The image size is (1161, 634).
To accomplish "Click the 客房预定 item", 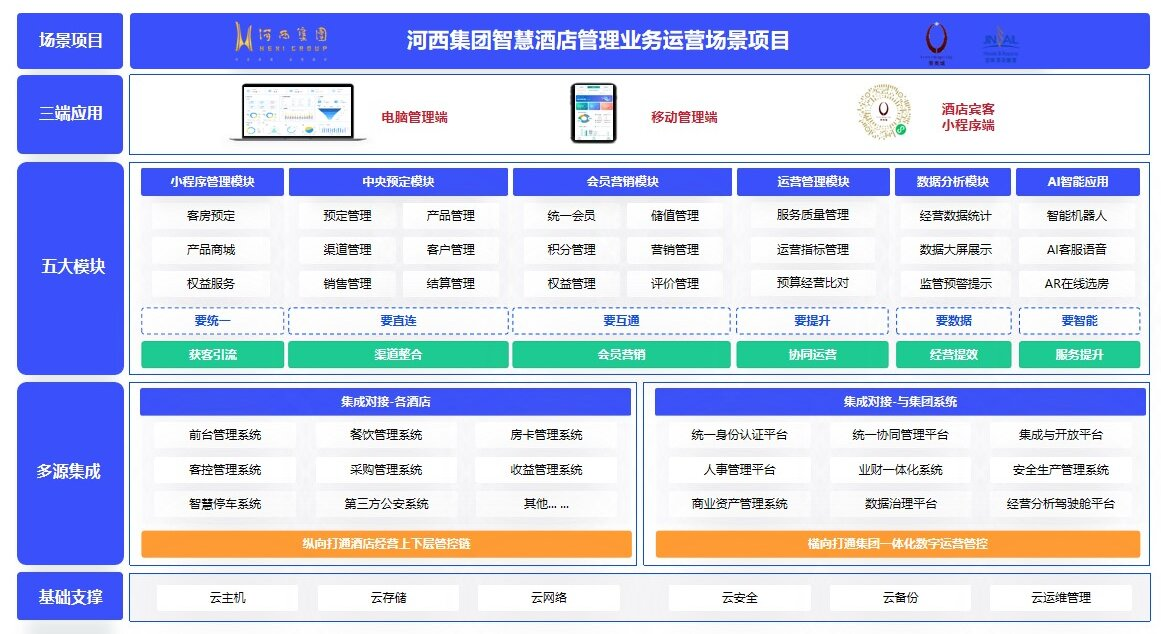I will point(212,216).
